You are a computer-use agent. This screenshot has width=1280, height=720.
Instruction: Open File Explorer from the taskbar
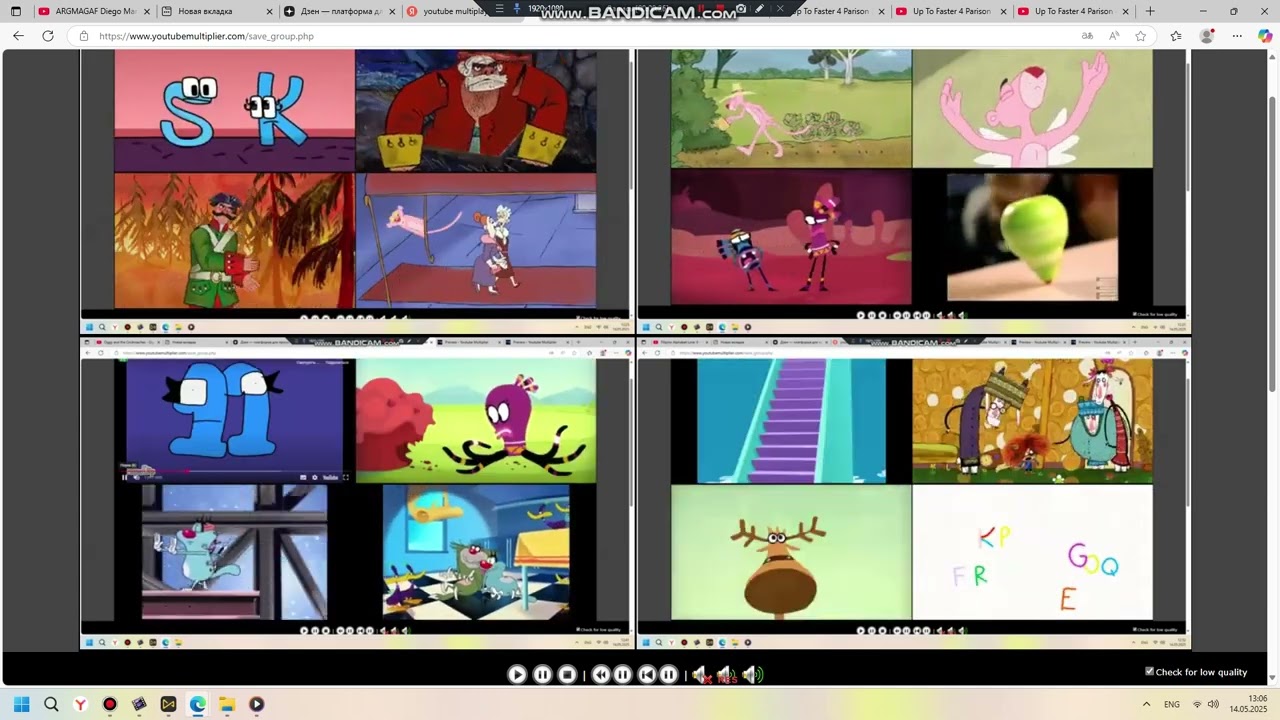coord(227,704)
